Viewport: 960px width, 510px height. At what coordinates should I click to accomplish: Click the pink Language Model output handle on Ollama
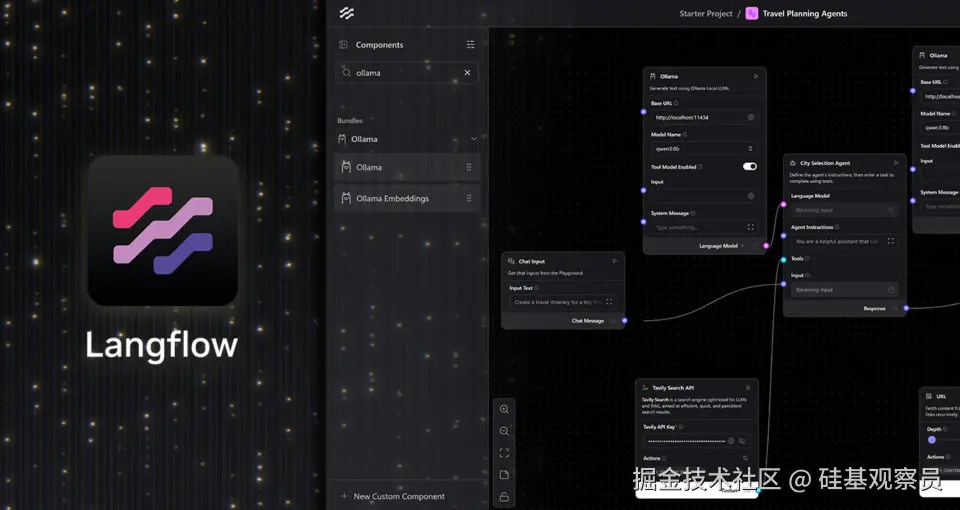[x=766, y=246]
